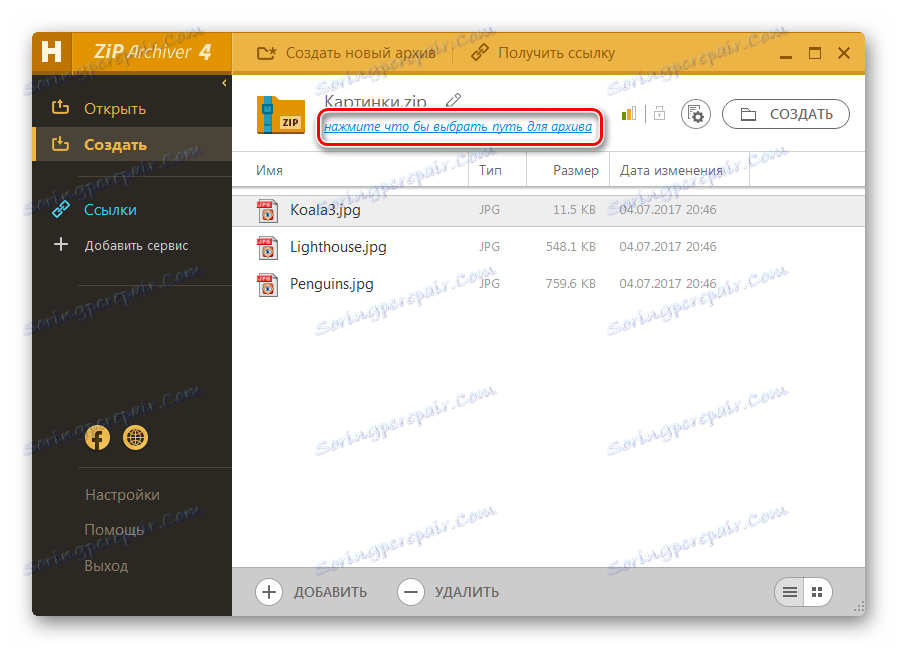Collapse the sidebar with the arrow
This screenshot has width=898, height=649.
tap(224, 83)
